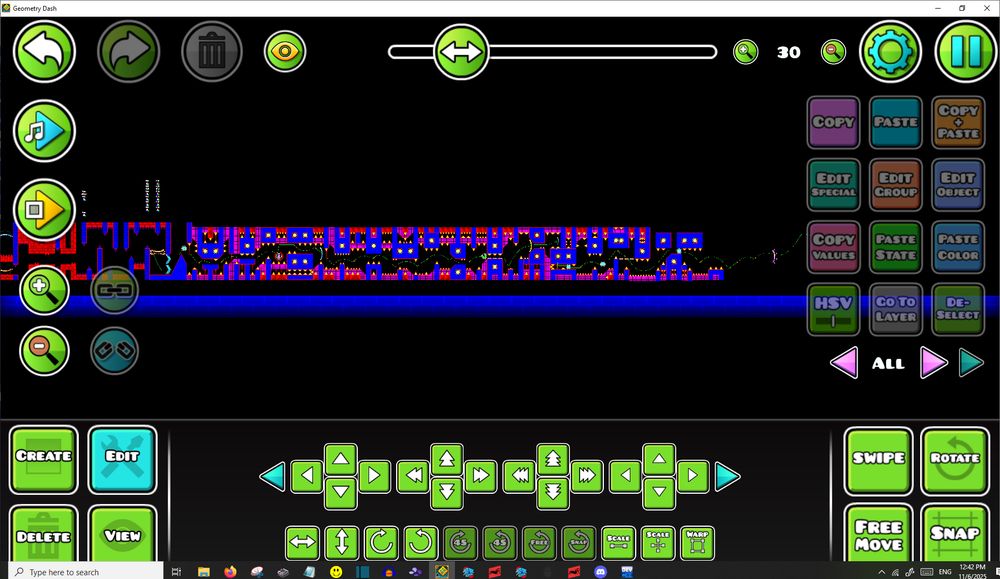The image size is (1000, 579).
Task: Click the Copy button
Action: click(833, 122)
